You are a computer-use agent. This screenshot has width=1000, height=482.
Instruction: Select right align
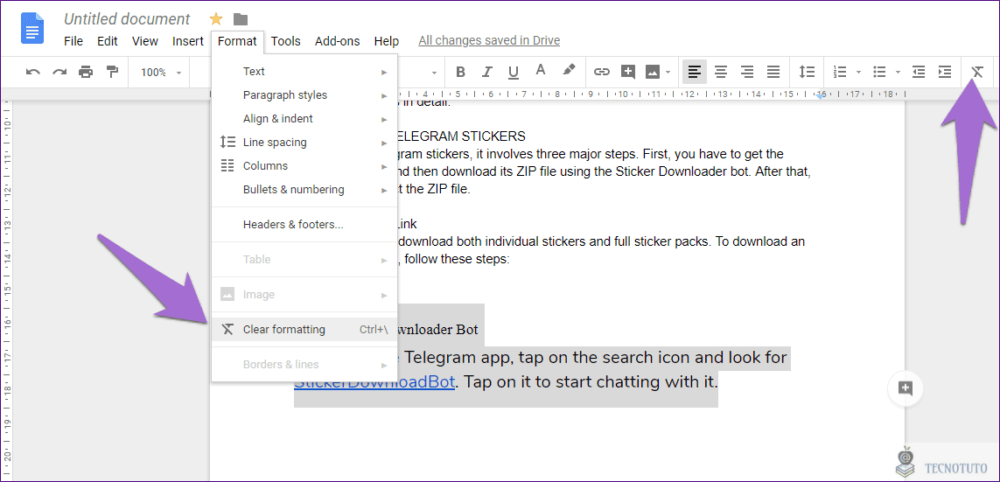pyautogui.click(x=747, y=72)
